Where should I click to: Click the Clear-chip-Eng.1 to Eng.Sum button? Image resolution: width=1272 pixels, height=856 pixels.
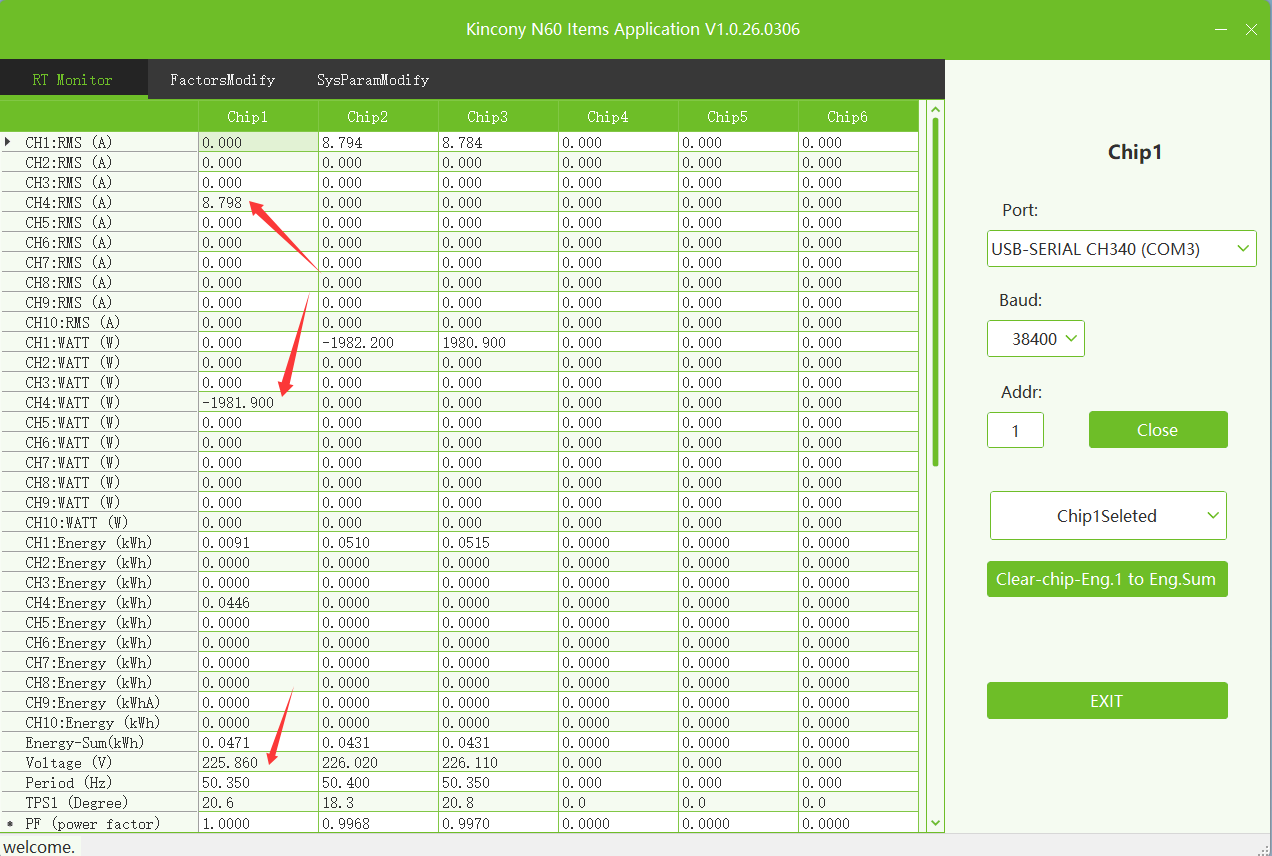pos(1106,580)
